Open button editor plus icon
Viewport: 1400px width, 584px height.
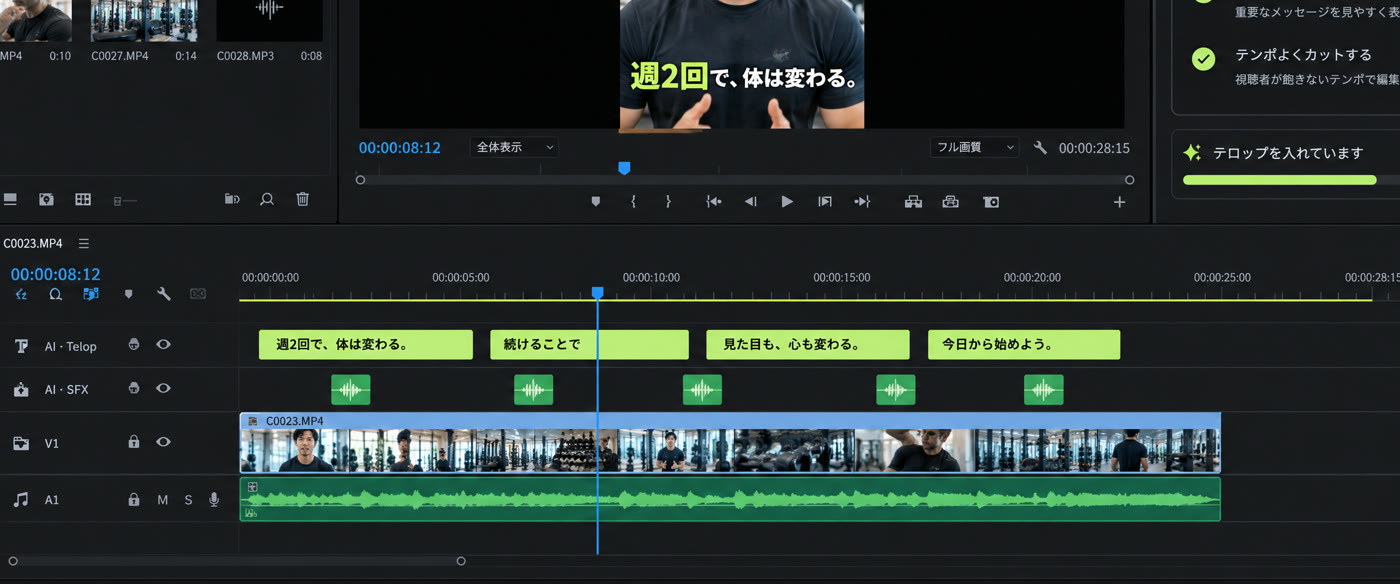[1119, 202]
